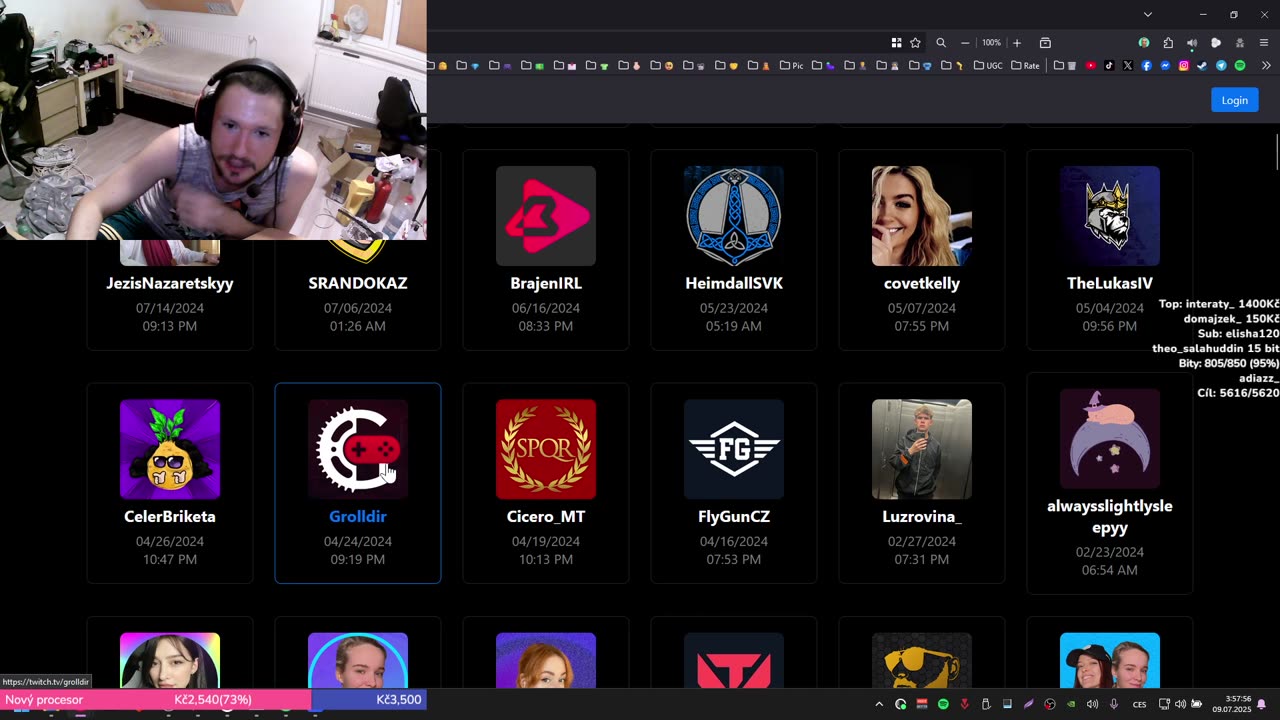The width and height of the screenshot is (1280, 720).
Task: Open the browser profile avatar icon
Action: [1144, 43]
